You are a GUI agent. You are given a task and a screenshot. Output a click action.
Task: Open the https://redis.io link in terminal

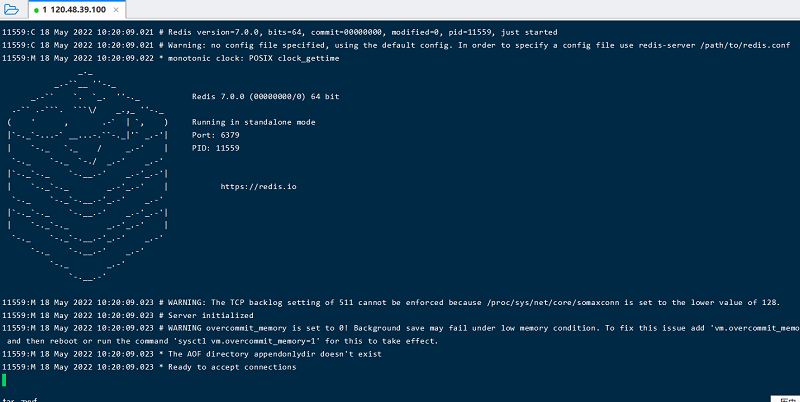coord(258,187)
